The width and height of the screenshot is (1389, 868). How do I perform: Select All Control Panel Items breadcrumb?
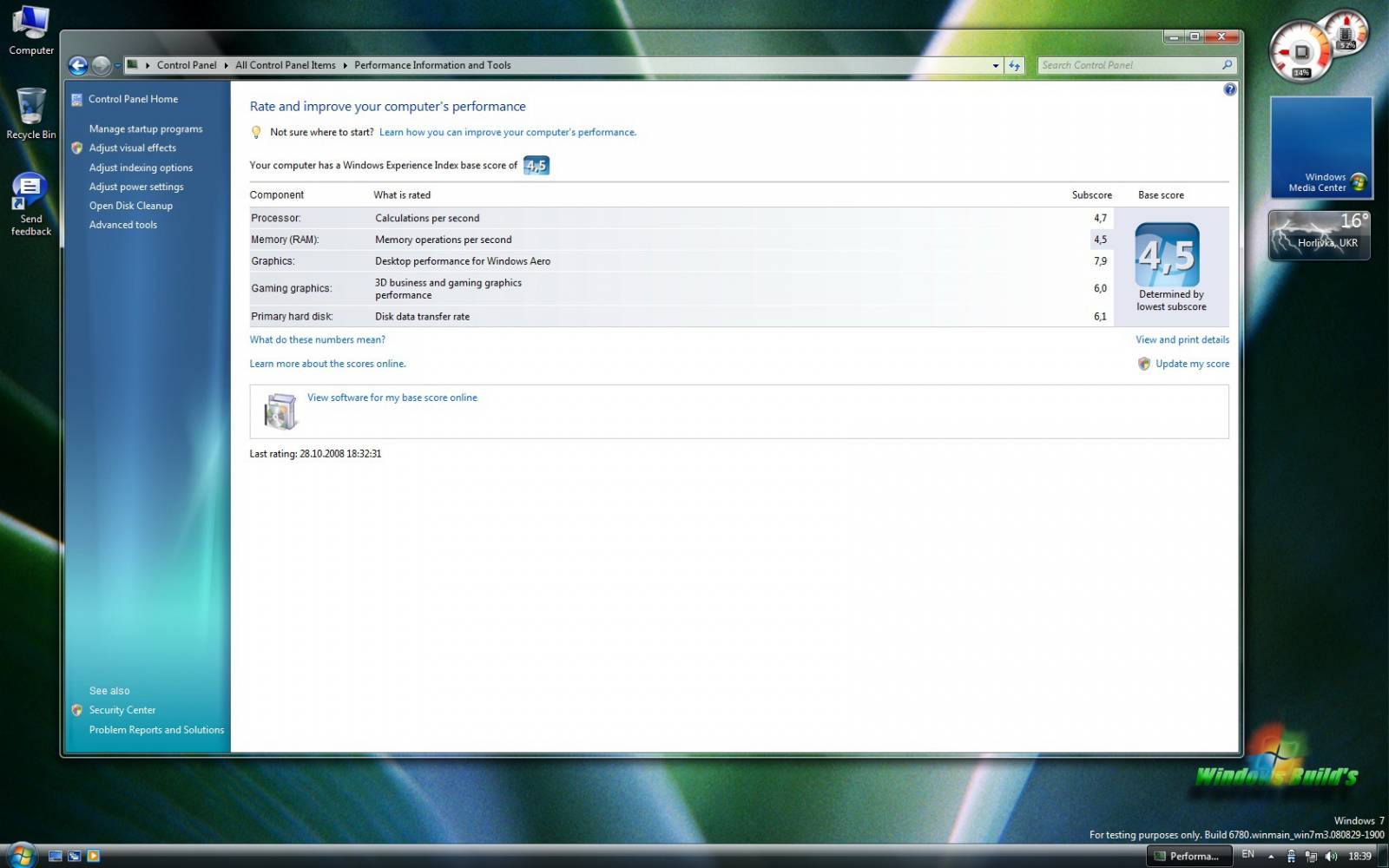pos(286,65)
